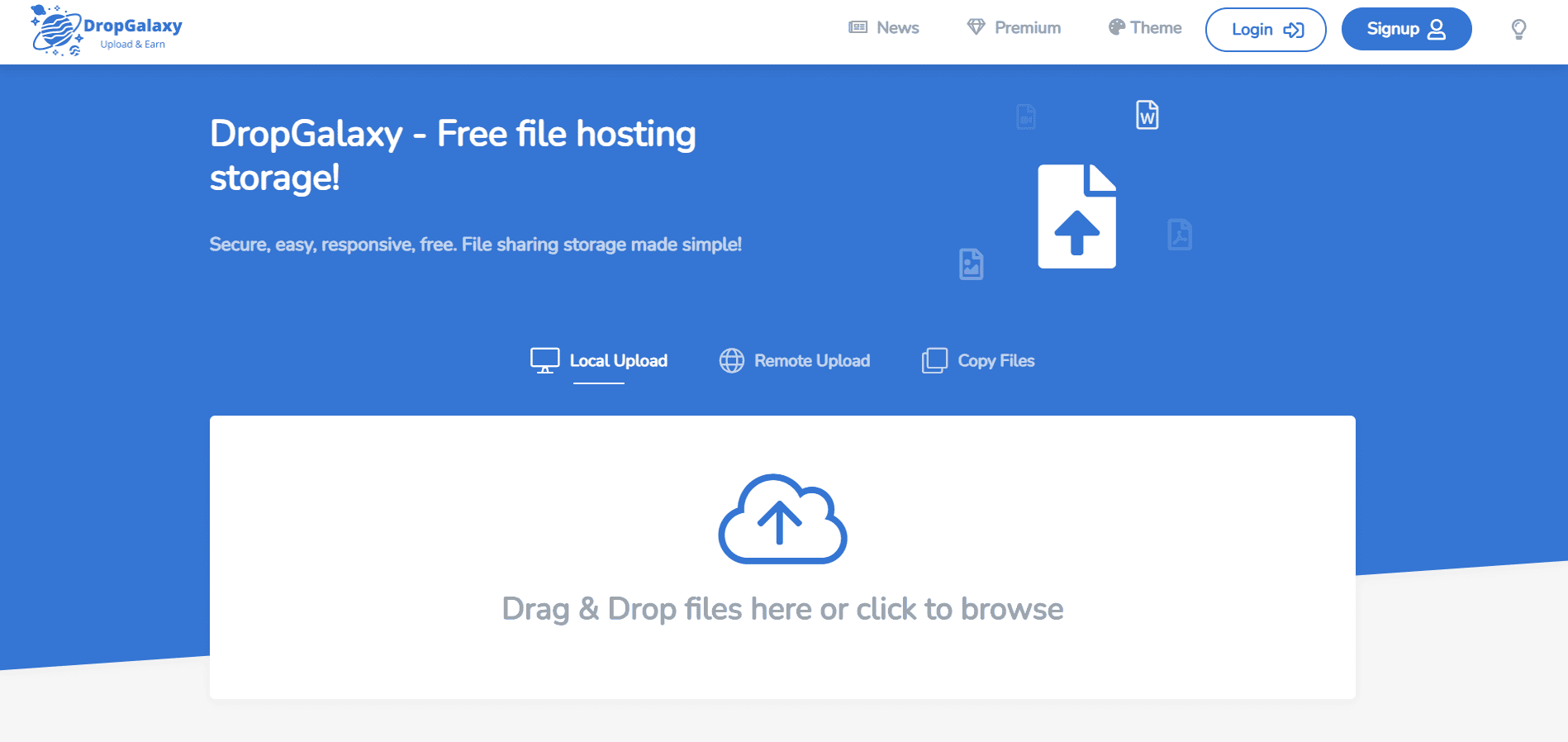Click the image file icon
Viewport: 1568px width, 742px height.
[972, 264]
